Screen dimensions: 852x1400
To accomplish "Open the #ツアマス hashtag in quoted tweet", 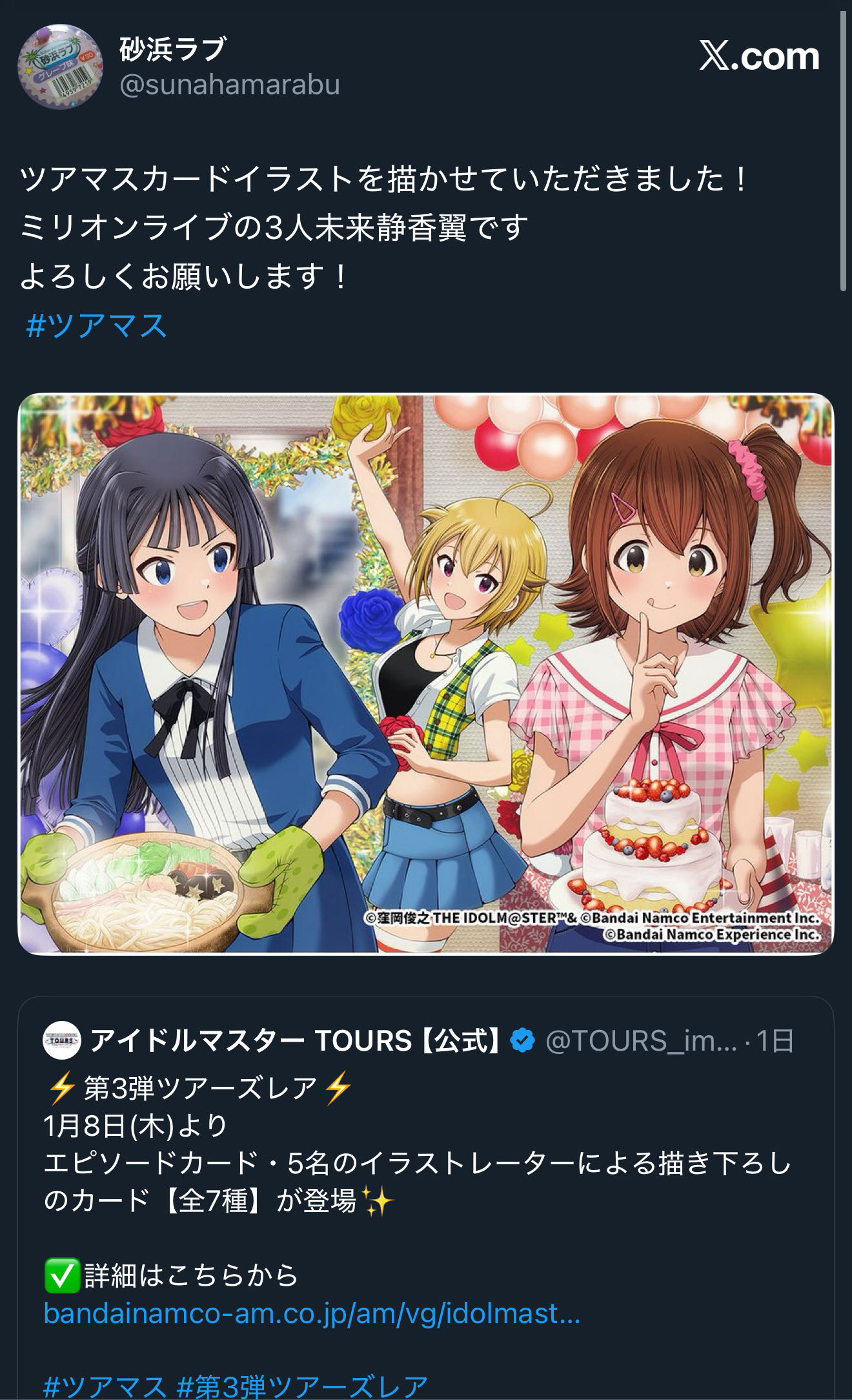I will coord(105,1387).
